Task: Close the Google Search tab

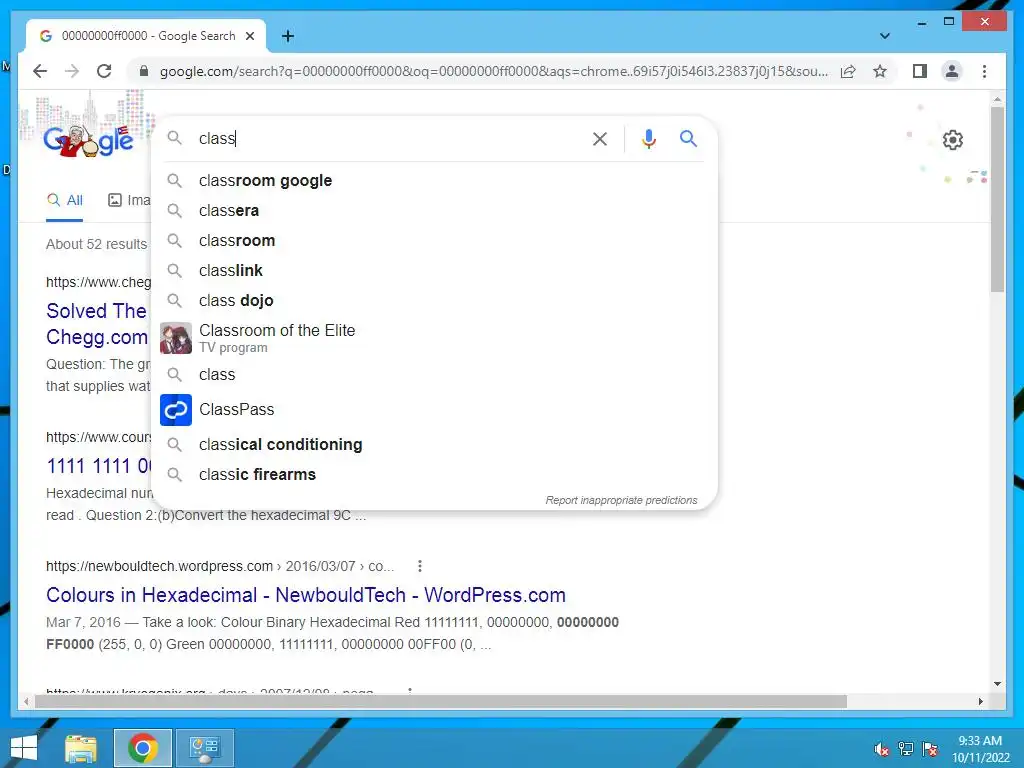Action: tap(249, 36)
